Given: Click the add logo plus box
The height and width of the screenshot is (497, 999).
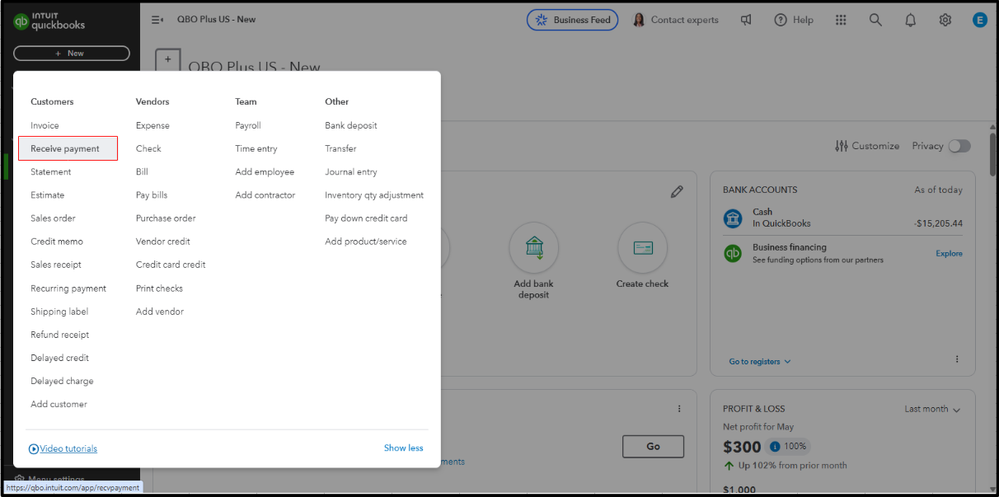Looking at the screenshot, I should coord(168,61).
